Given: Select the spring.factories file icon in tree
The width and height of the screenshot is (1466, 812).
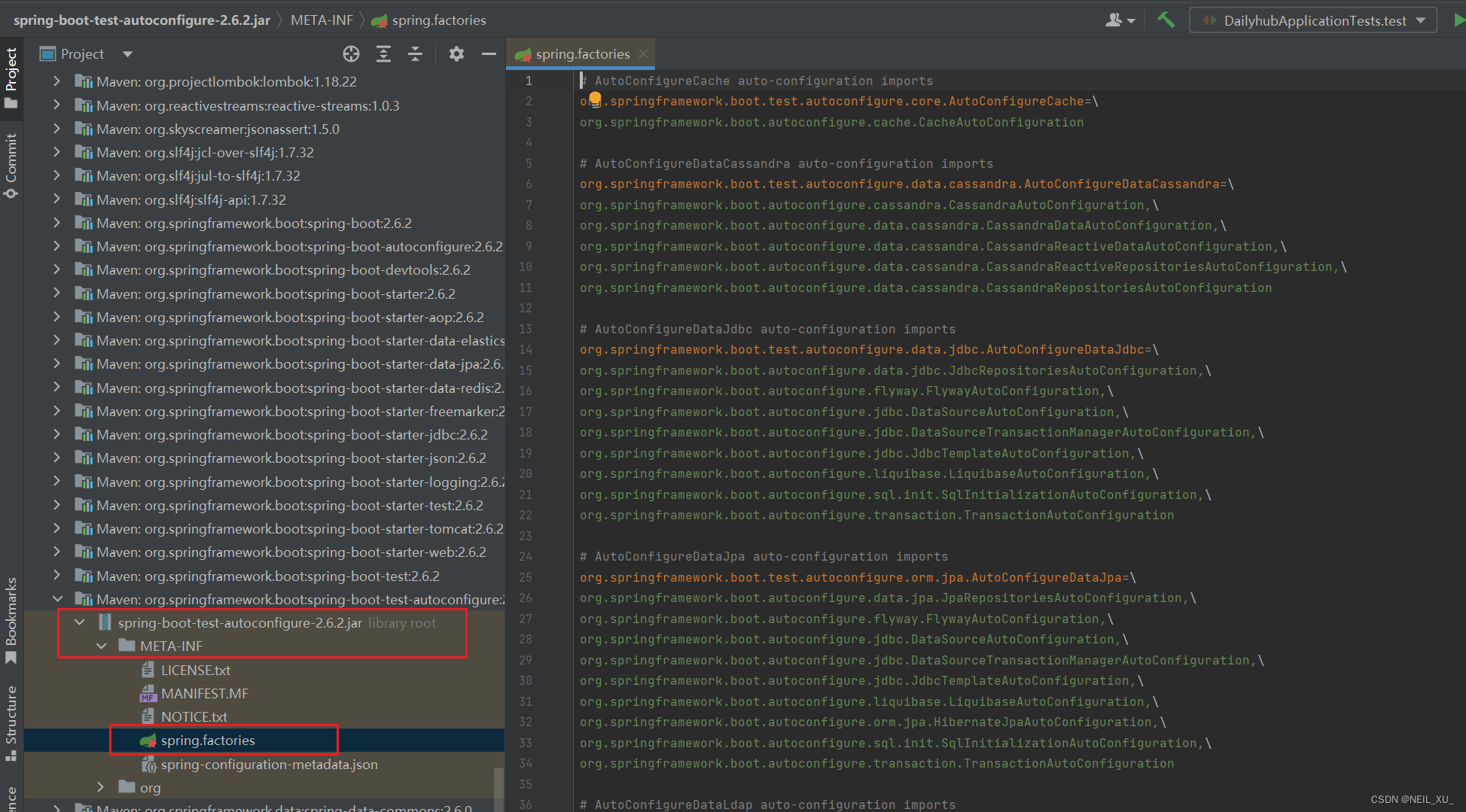Looking at the screenshot, I should [x=148, y=741].
